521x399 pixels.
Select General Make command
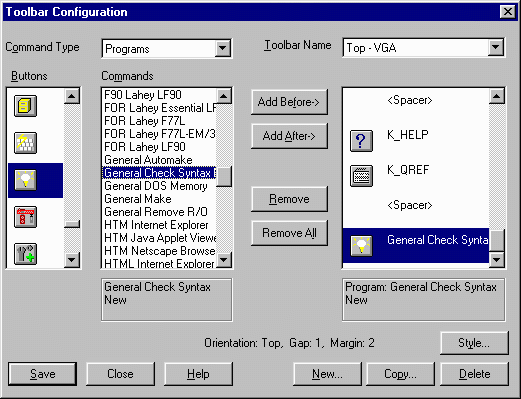tap(159, 199)
